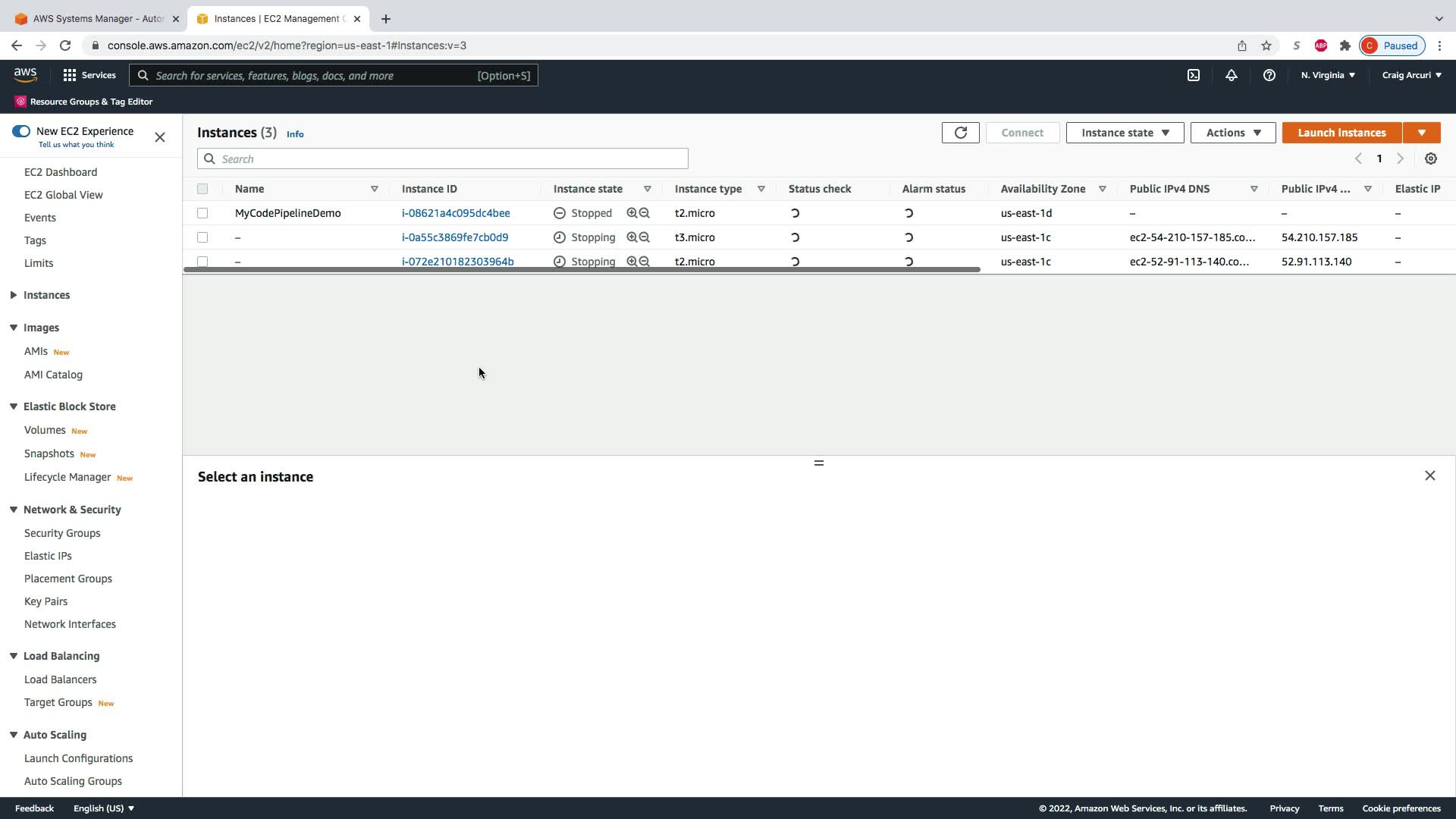This screenshot has height=819, width=1456.
Task: Expand the Instances section in sidebar
Action: tap(14, 295)
